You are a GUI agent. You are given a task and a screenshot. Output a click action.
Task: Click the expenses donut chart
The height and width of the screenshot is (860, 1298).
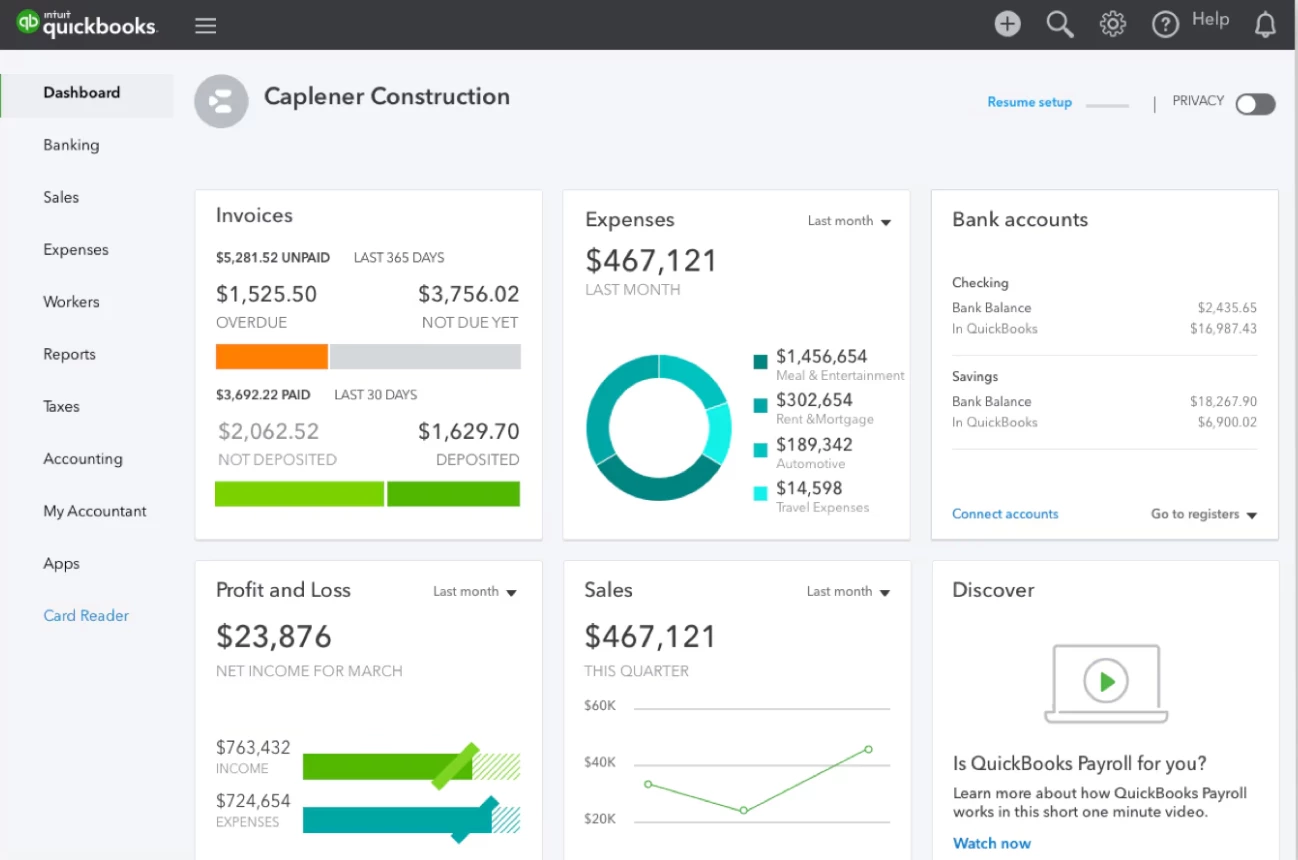[659, 427]
